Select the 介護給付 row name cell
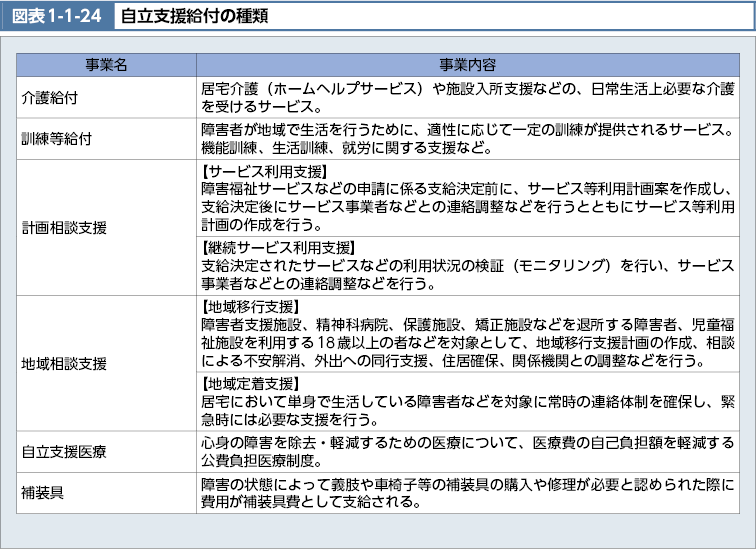Viewport: 756px width, 549px height. pos(50,97)
